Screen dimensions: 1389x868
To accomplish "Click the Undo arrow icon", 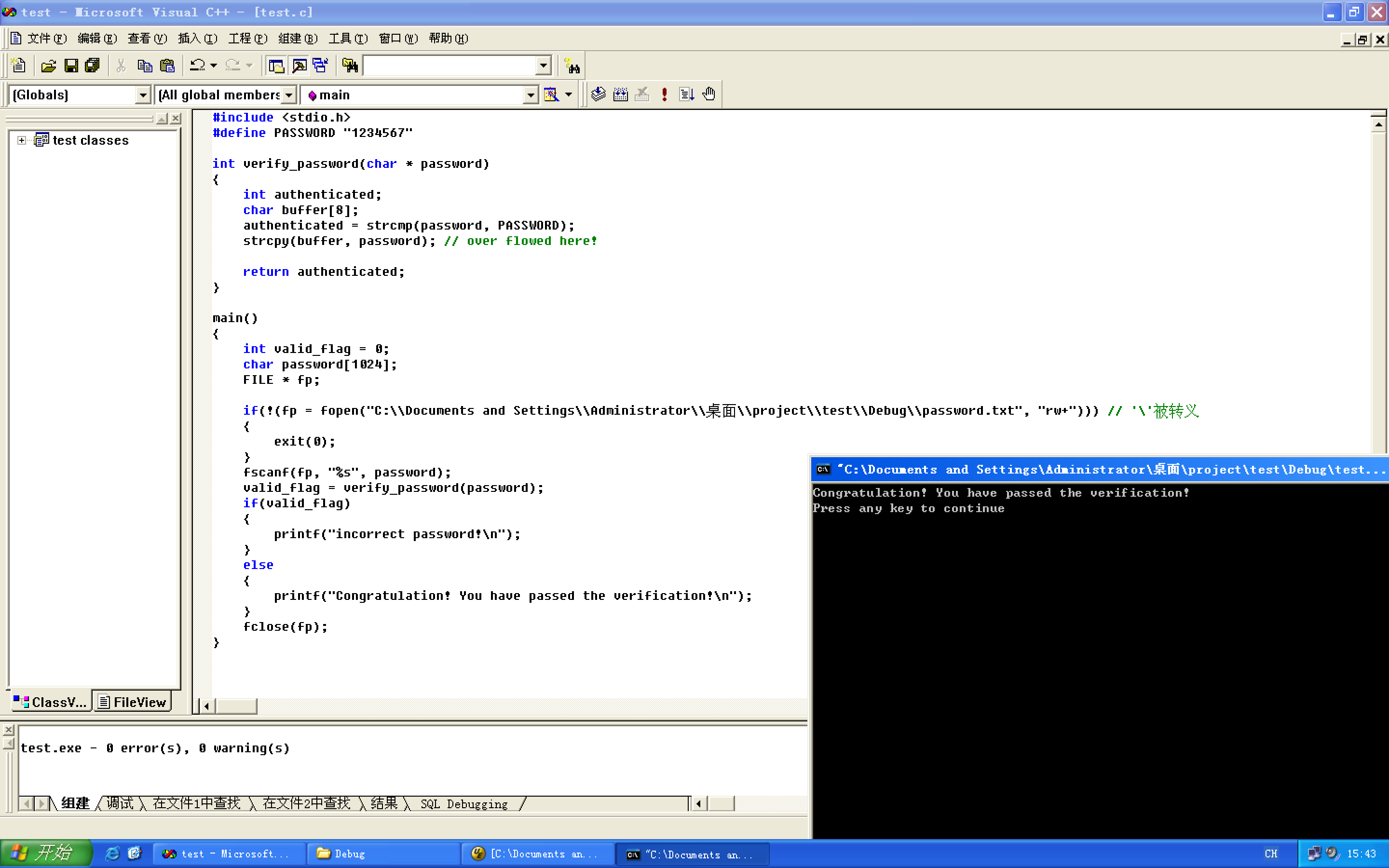I will 197,66.
